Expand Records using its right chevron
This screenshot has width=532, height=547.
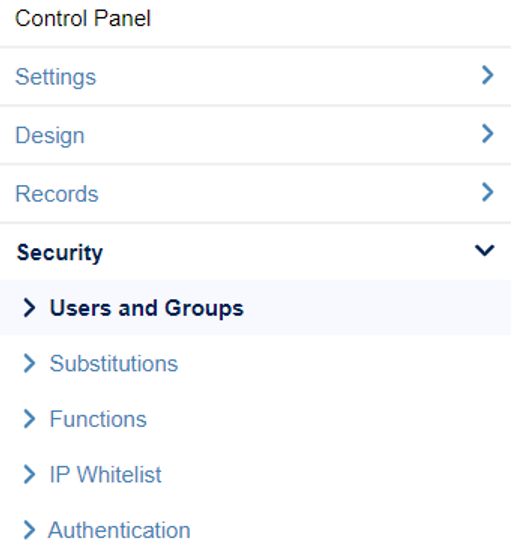click(487, 192)
